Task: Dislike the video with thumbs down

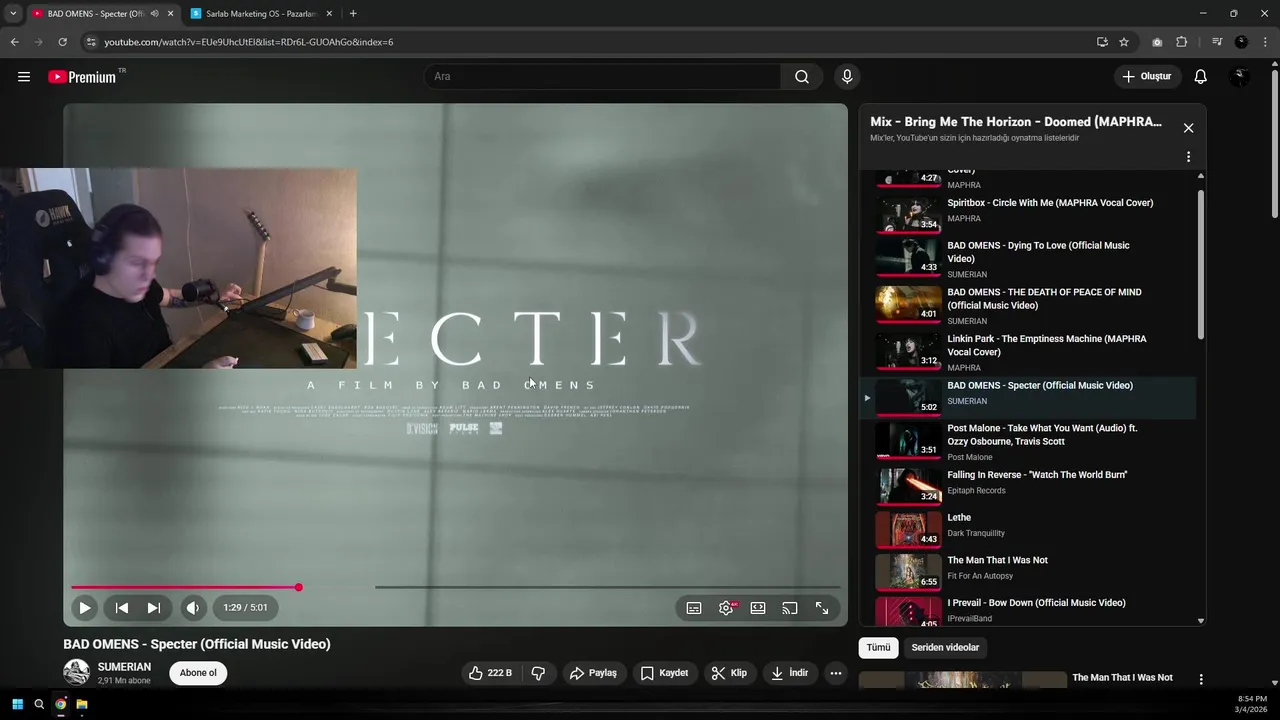Action: 538,673
